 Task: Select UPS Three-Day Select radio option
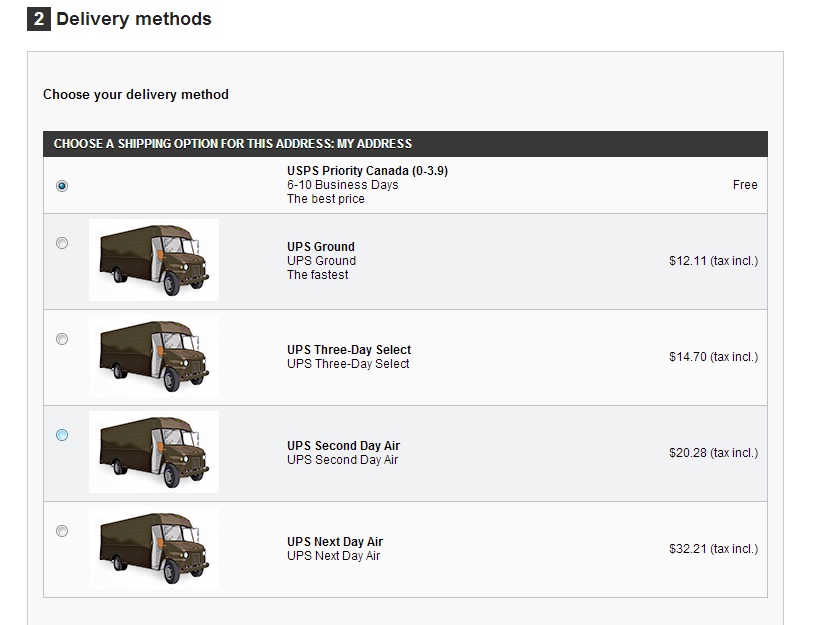pyautogui.click(x=62, y=339)
